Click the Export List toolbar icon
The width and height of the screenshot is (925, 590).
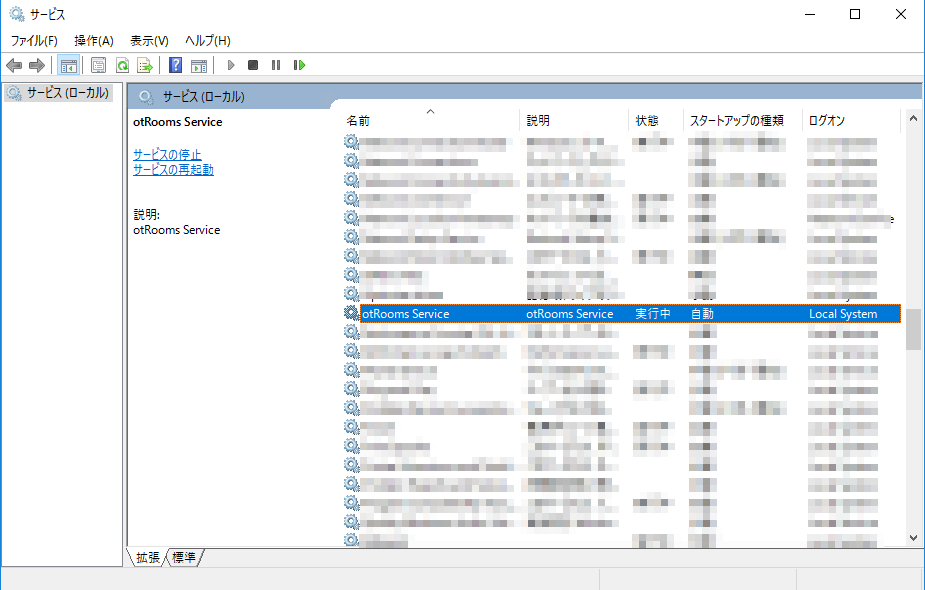point(145,65)
